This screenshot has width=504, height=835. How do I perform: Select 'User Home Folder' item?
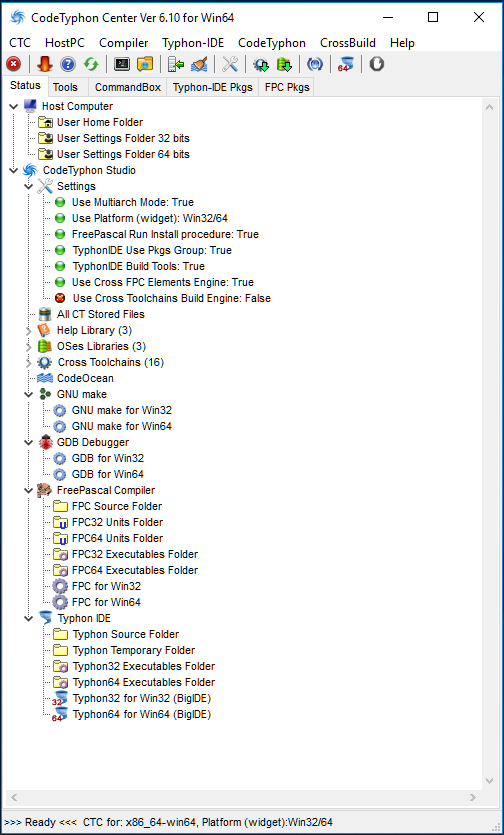(x=100, y=122)
